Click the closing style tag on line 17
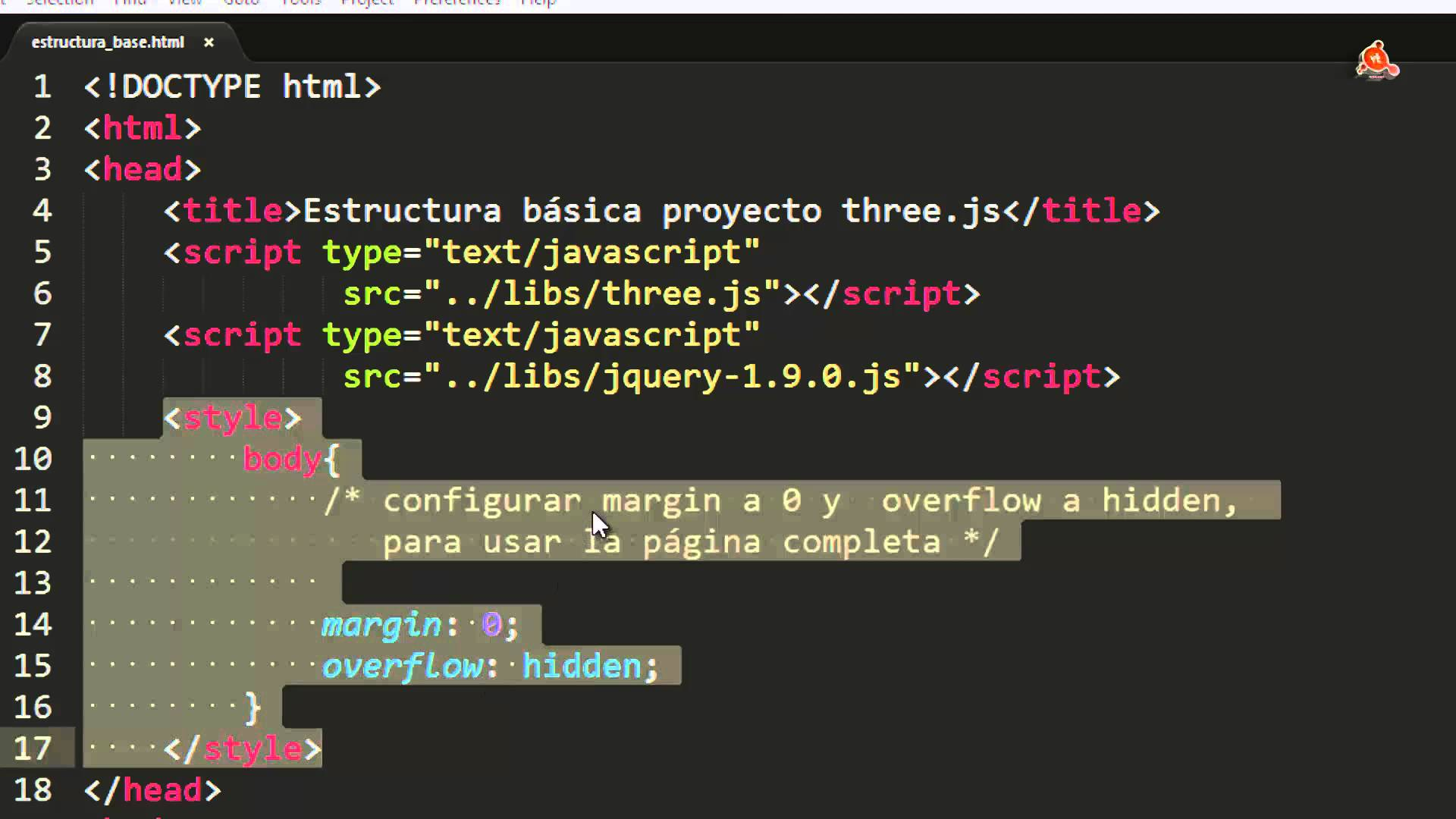This screenshot has height=819, width=1456. click(x=242, y=749)
